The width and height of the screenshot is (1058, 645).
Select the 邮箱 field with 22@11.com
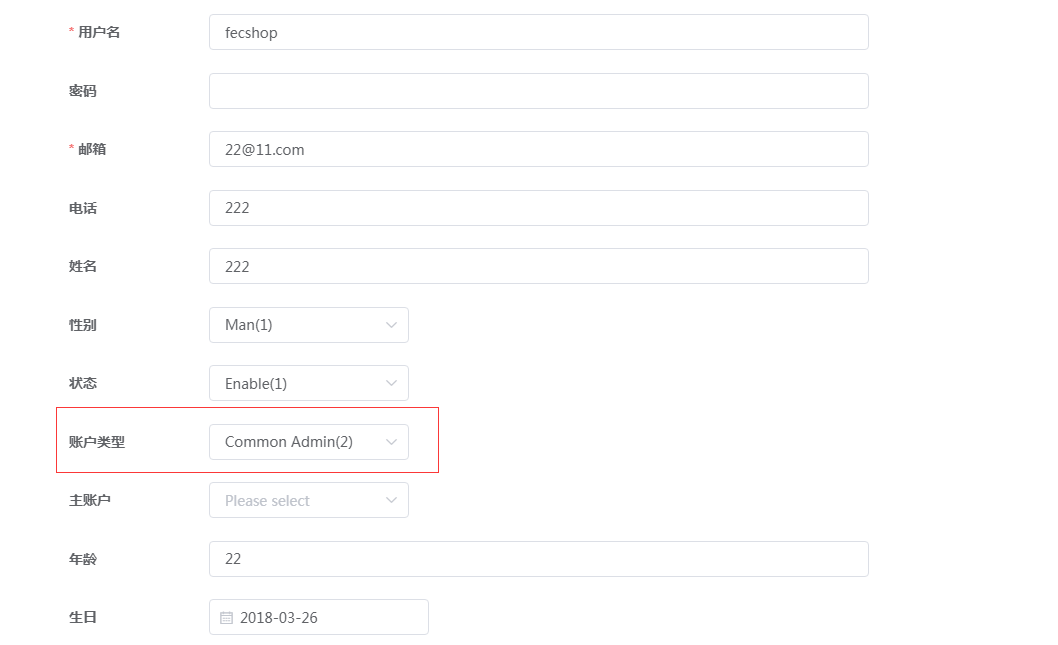538,149
